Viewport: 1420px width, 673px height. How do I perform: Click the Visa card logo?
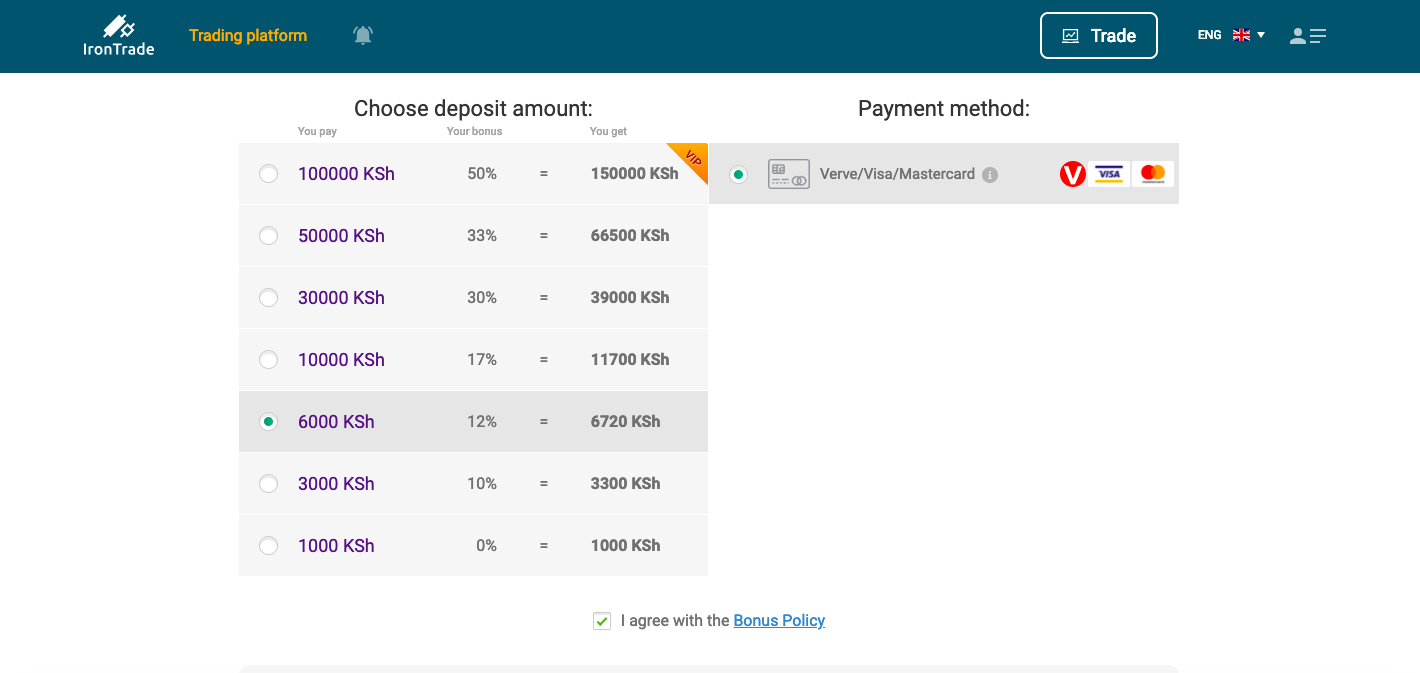tap(1109, 175)
